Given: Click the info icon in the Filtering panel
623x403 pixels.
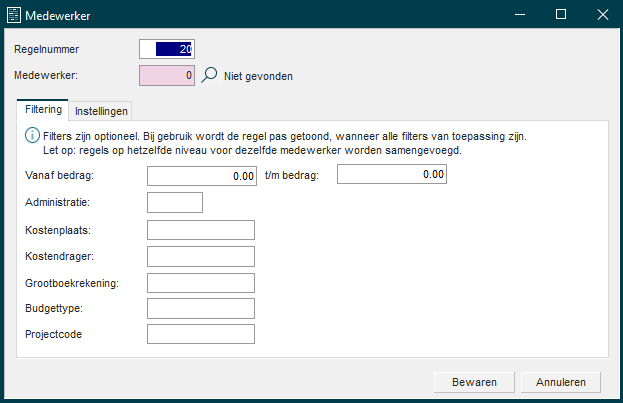Looking at the screenshot, I should tap(32, 135).
